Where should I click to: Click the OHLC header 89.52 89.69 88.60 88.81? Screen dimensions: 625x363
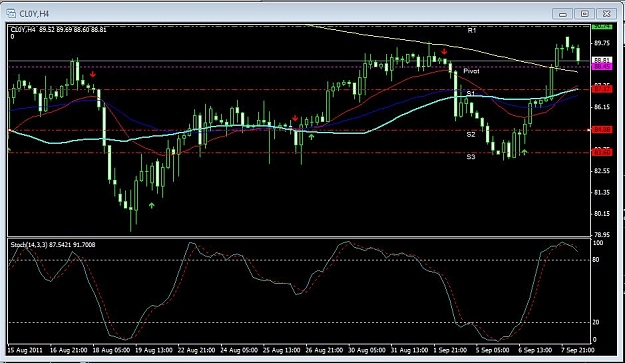[x=73, y=29]
